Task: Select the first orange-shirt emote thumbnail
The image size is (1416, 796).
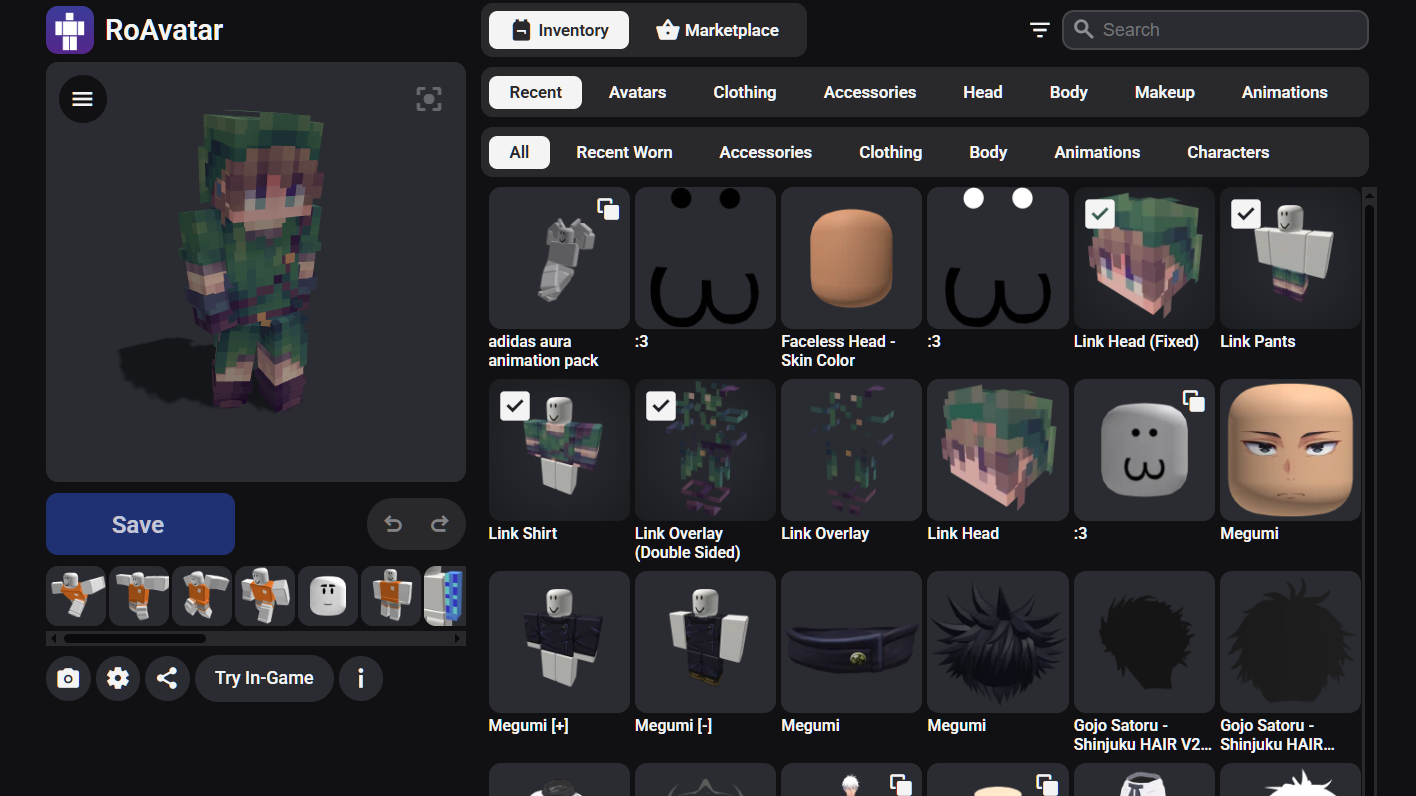Action: [x=76, y=596]
